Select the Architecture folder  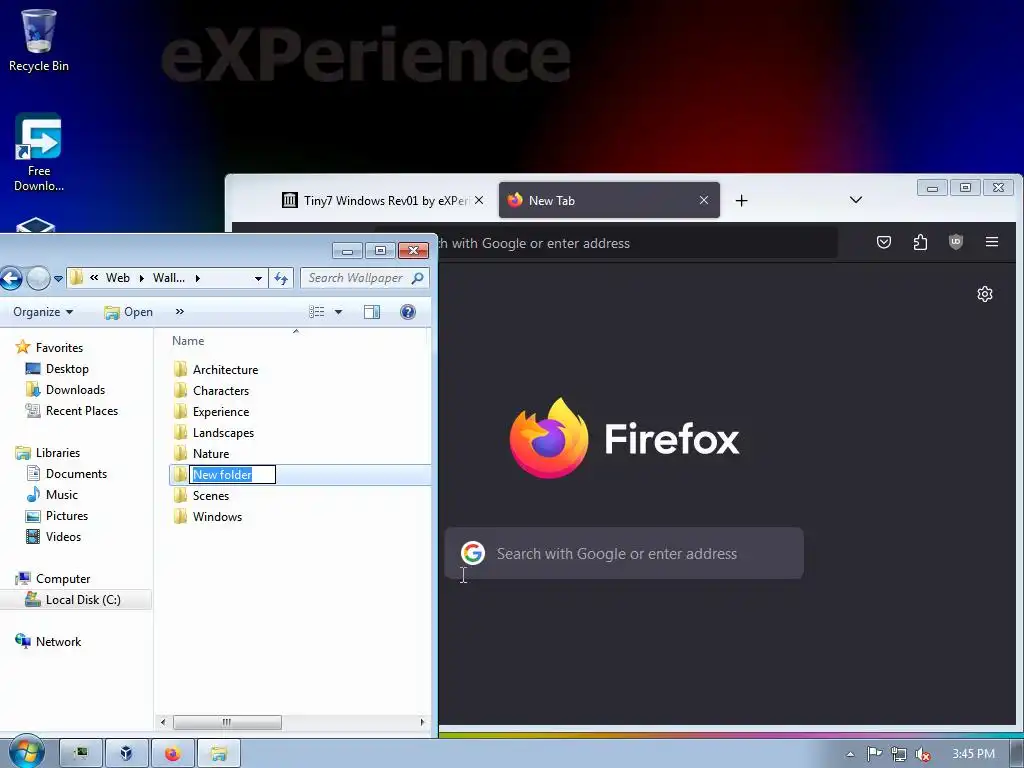click(225, 370)
